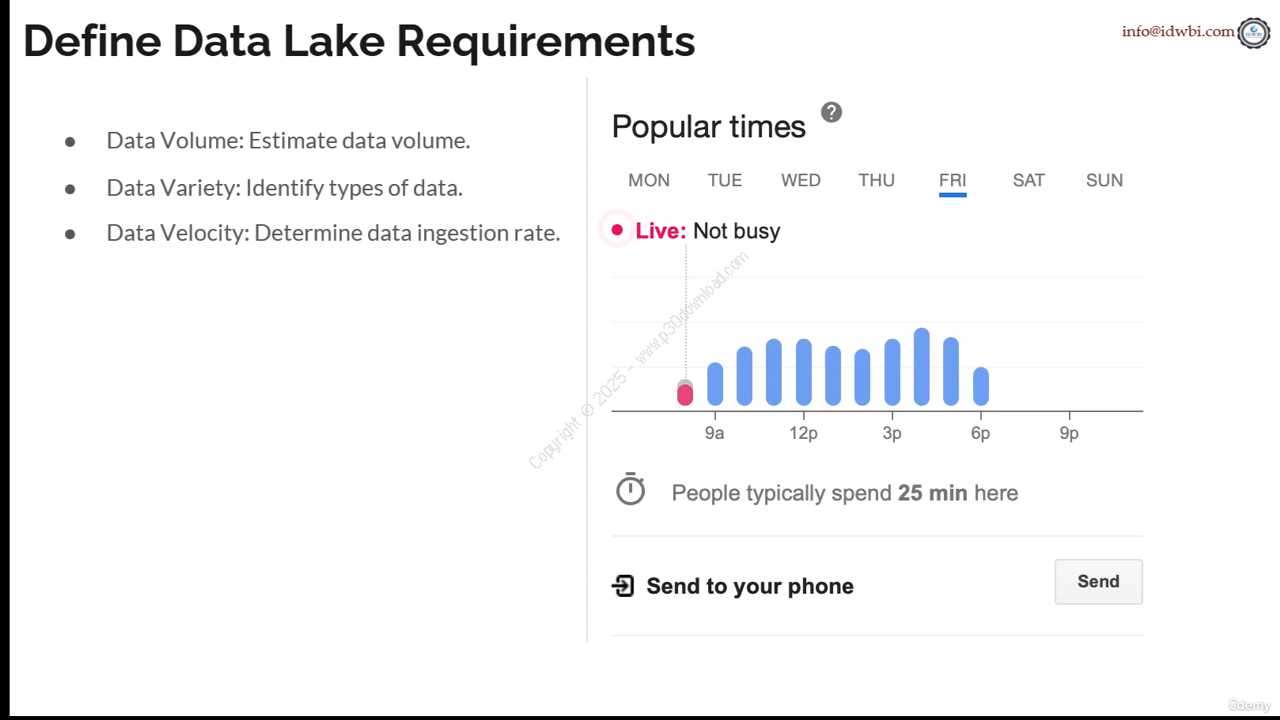Open the WED popular times tab
The height and width of the screenshot is (720, 1280).
click(800, 180)
